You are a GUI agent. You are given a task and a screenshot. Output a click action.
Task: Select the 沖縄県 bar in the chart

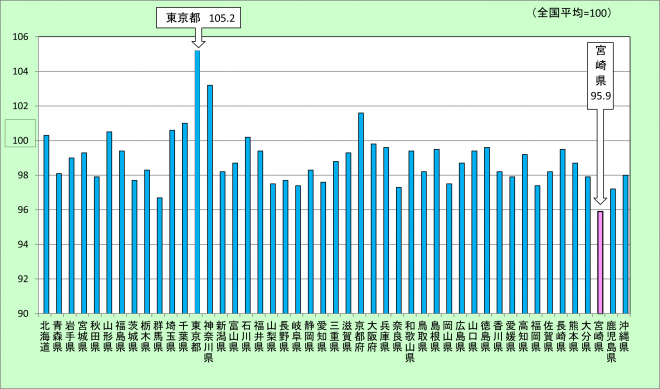(625, 244)
